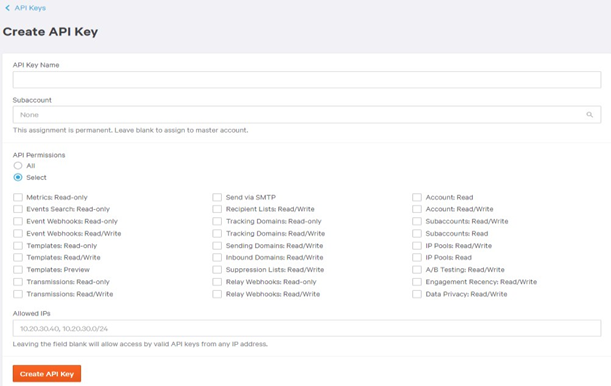Viewport: 611px width, 386px height.
Task: Enable Relay Webhooks: Read-only checkbox
Action: click(217, 282)
